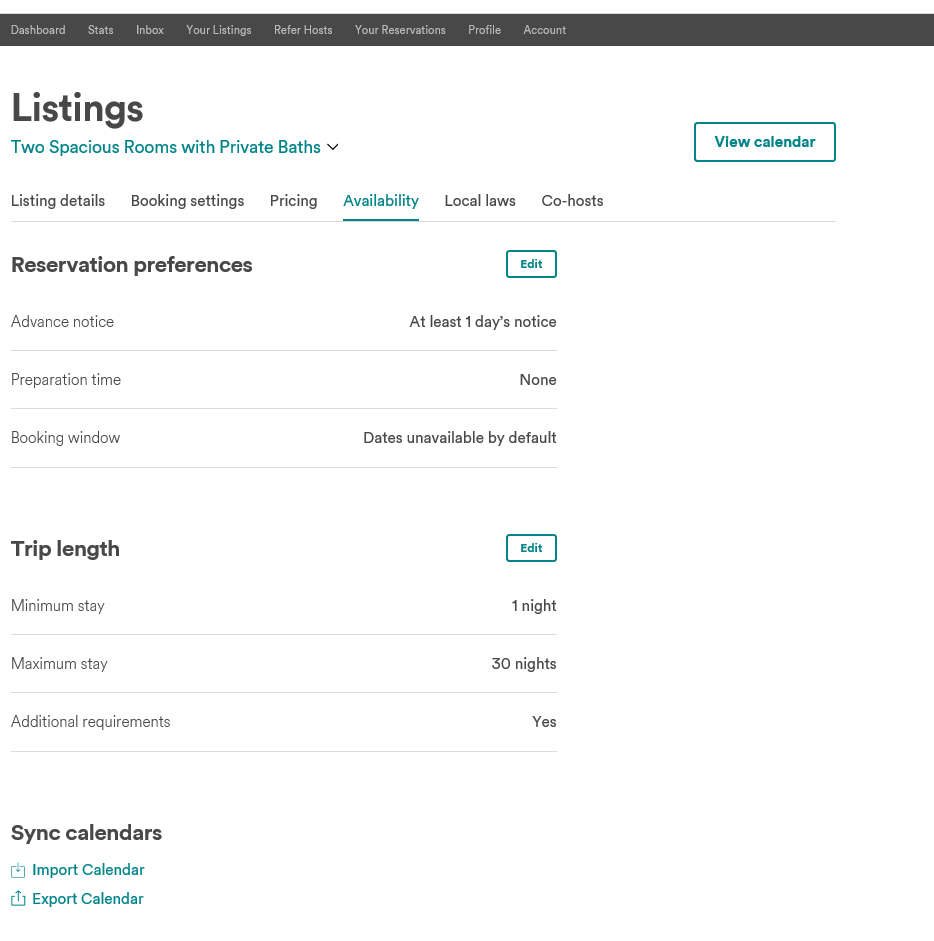Switch to the Co-hosts tab
The image size is (934, 941).
coord(572,201)
